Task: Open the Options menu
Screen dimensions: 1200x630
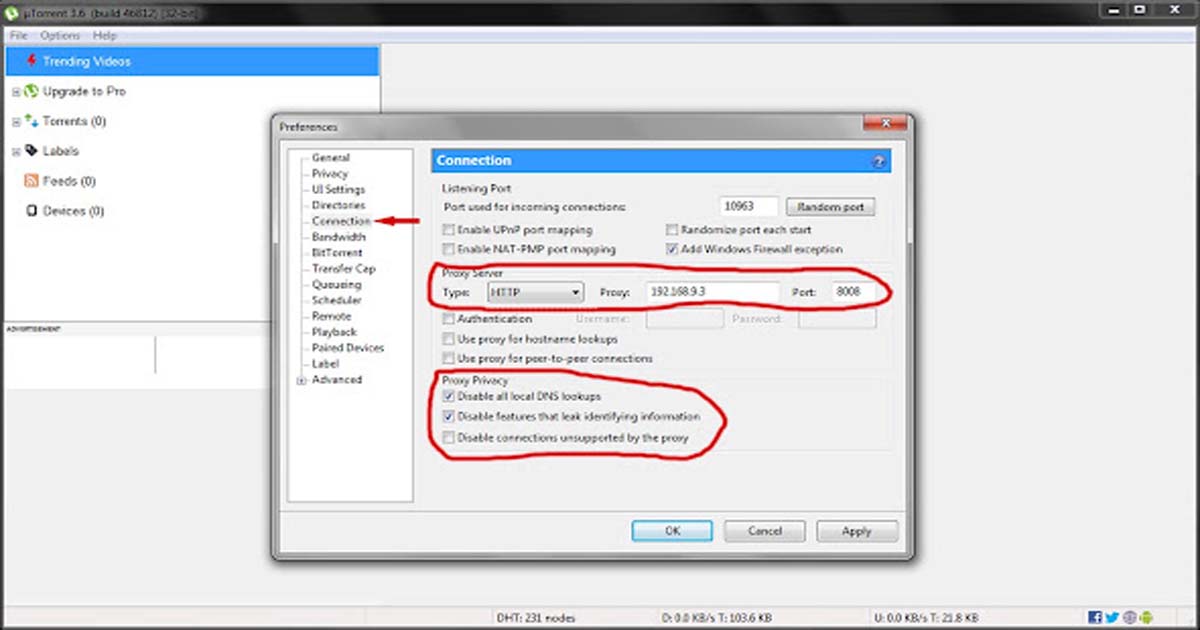Action: pos(59,35)
